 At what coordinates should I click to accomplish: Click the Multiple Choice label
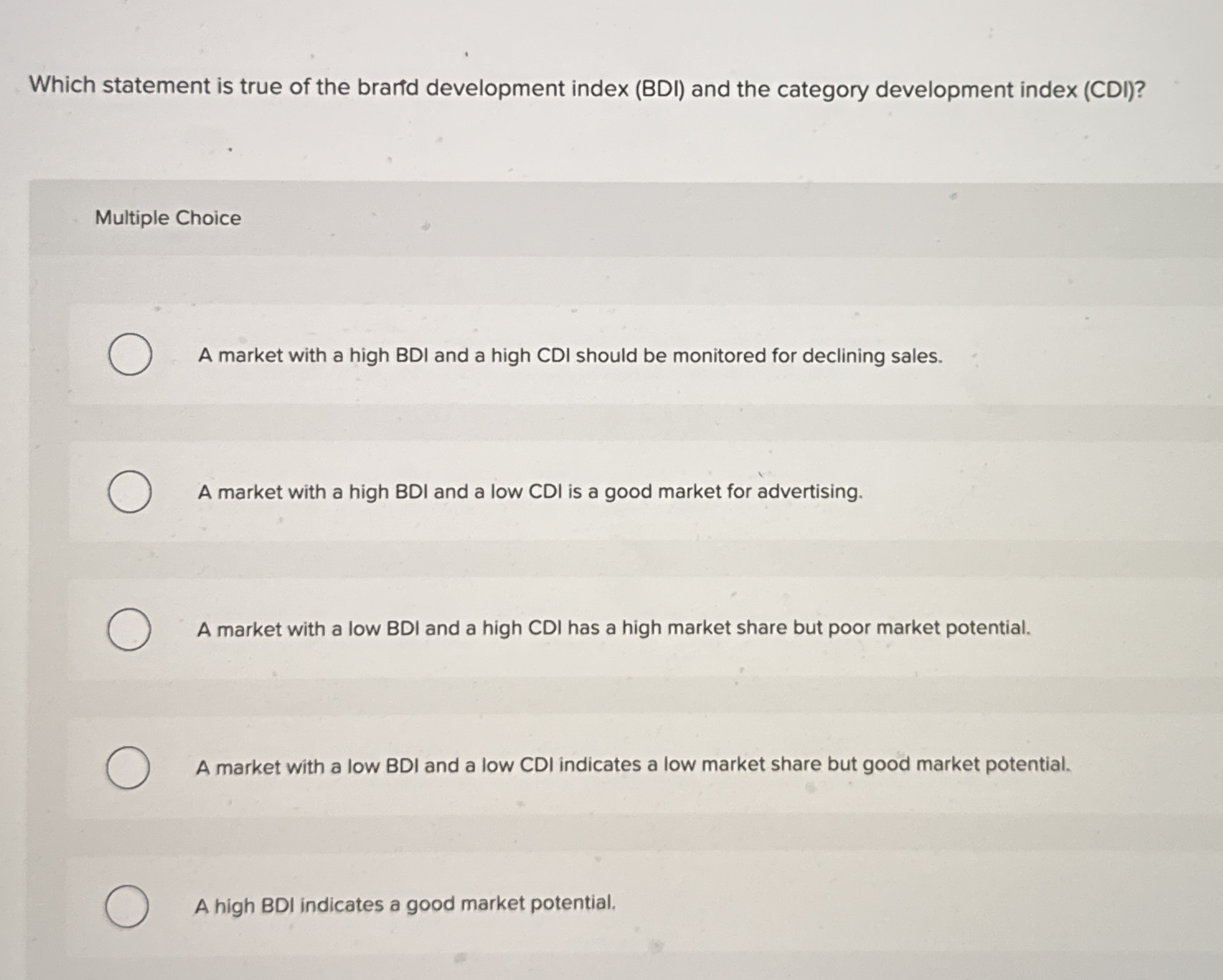pyautogui.click(x=167, y=218)
